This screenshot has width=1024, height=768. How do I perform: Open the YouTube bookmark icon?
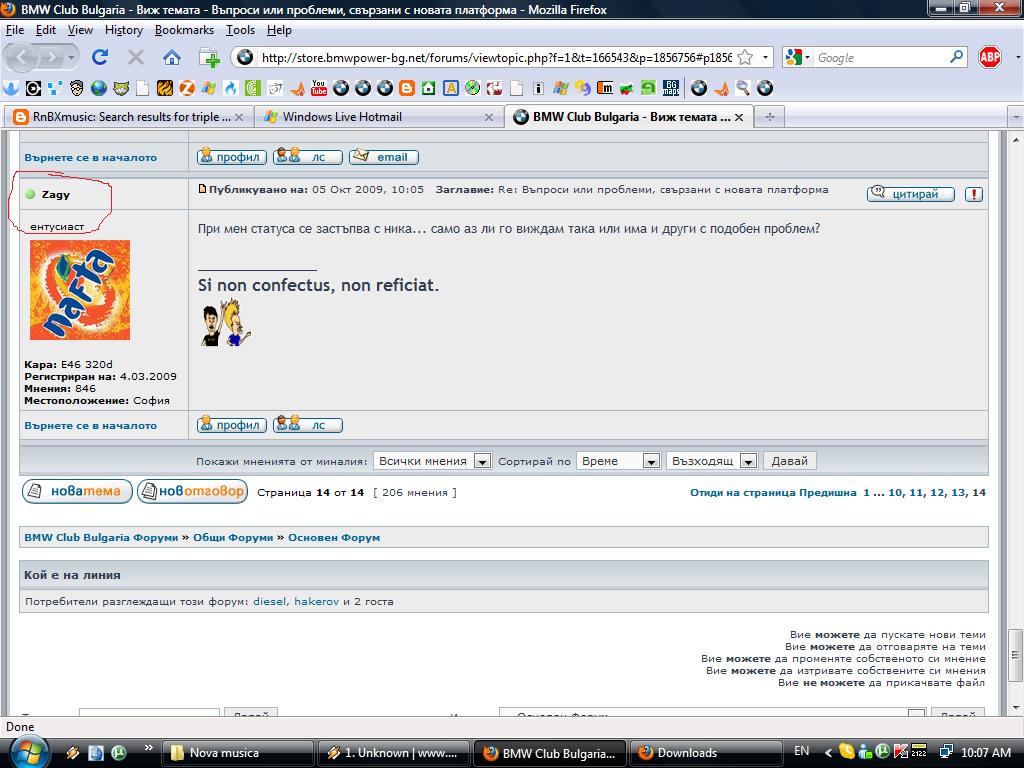[x=319, y=88]
